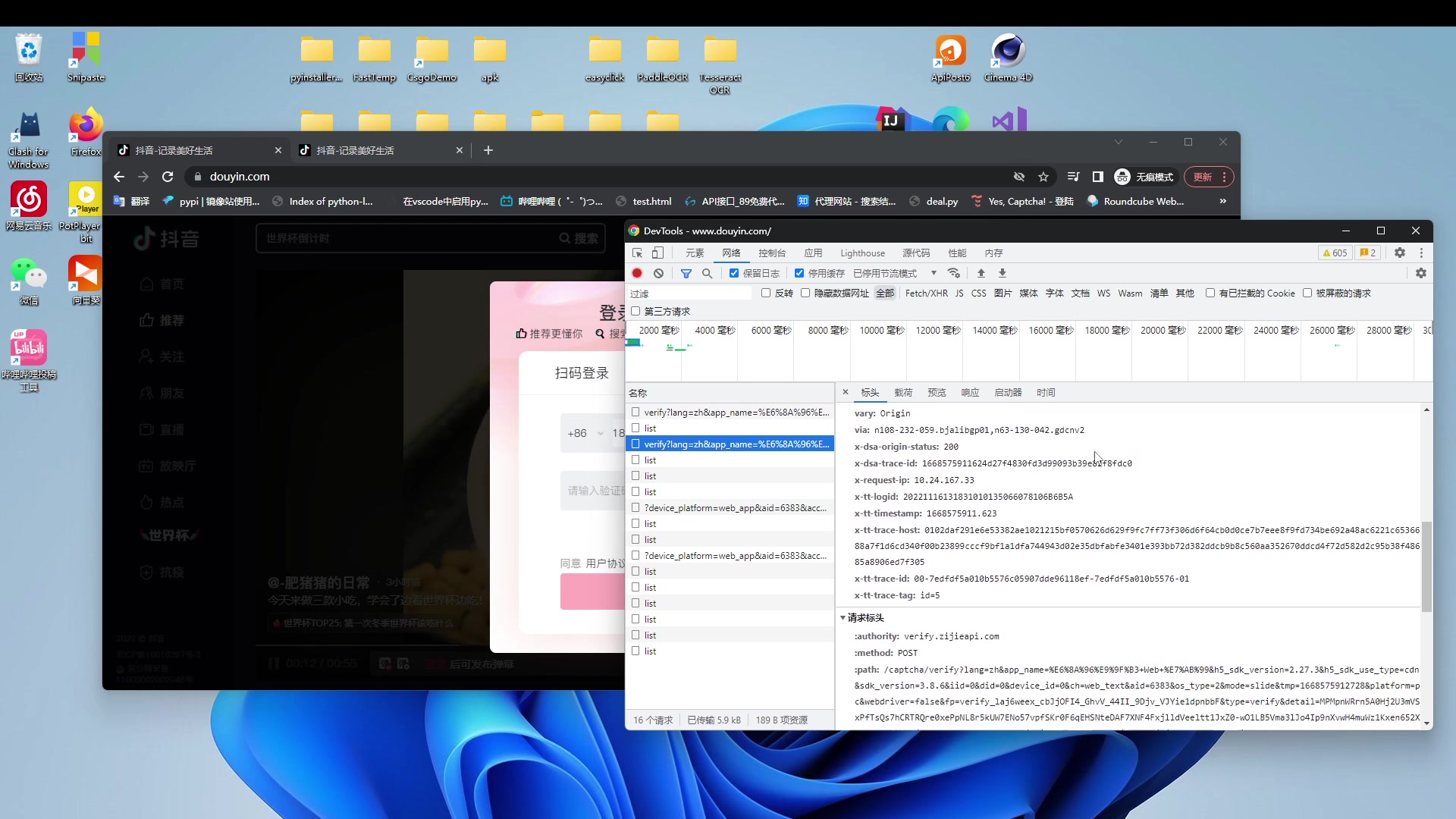Open a new Chrome tab
The height and width of the screenshot is (819, 1456).
tap(488, 150)
